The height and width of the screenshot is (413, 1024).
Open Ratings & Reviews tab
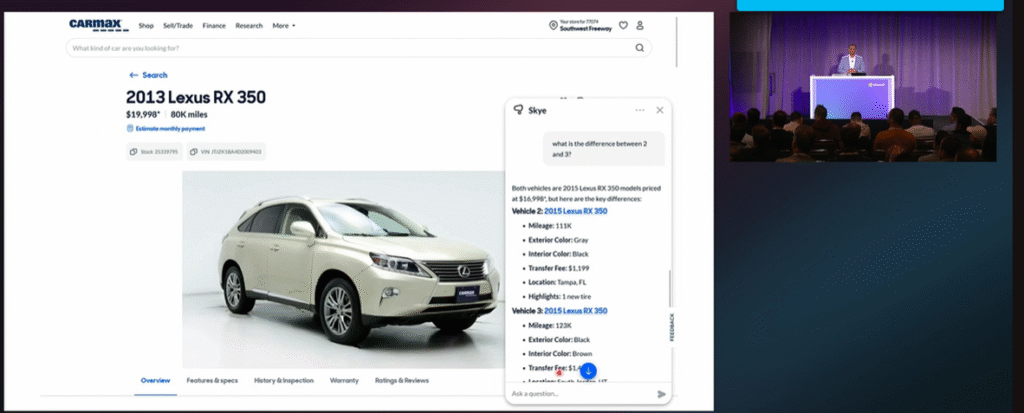[x=402, y=380]
